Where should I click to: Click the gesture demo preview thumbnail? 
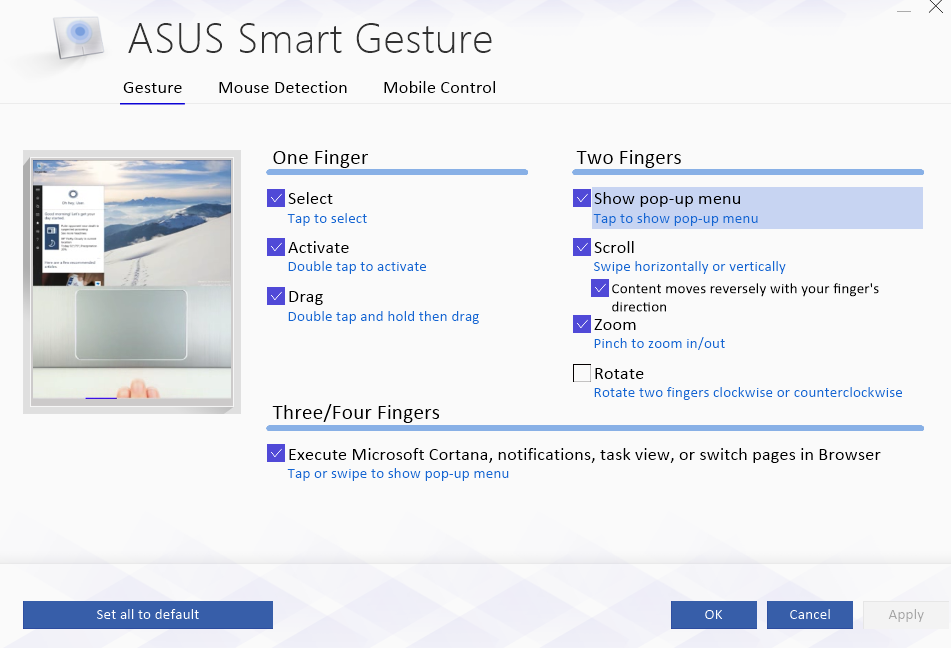(x=132, y=282)
